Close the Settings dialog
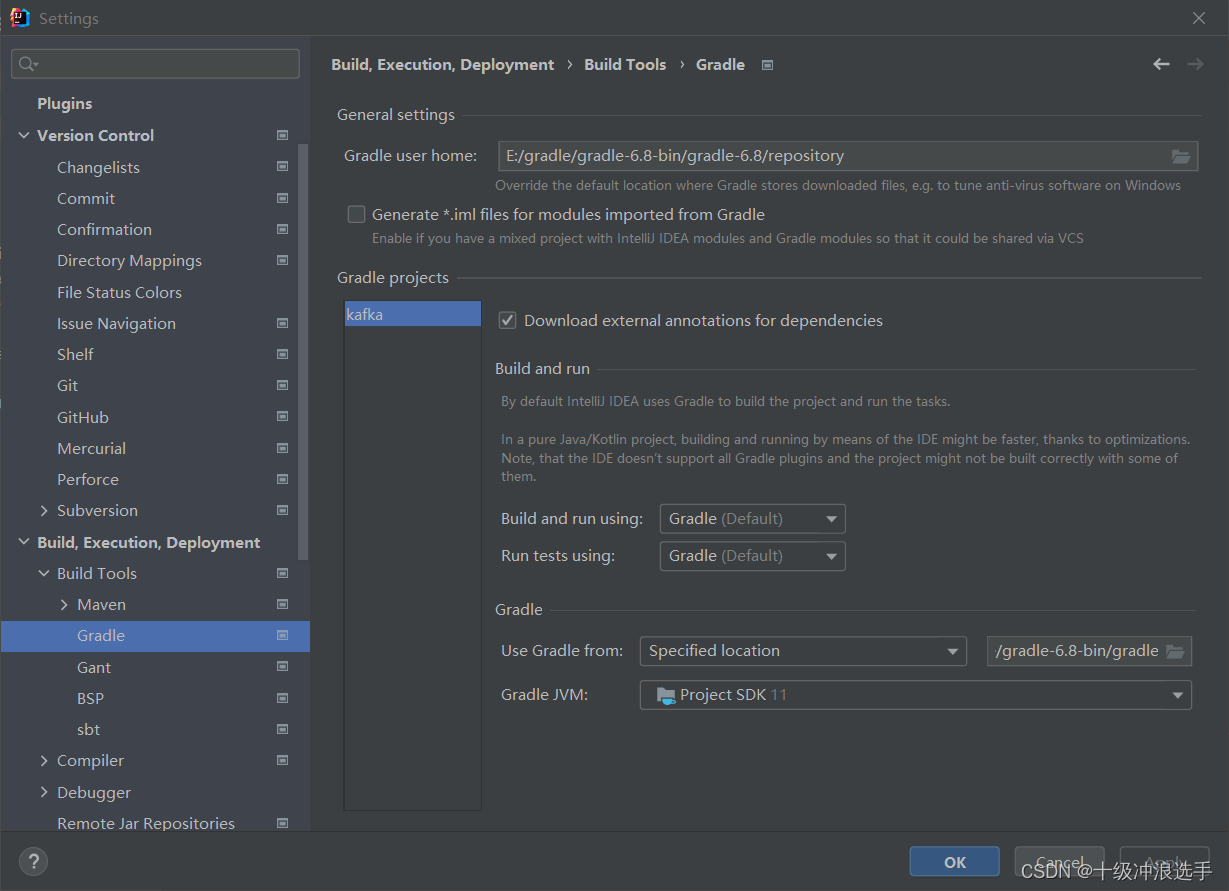 [x=1199, y=18]
